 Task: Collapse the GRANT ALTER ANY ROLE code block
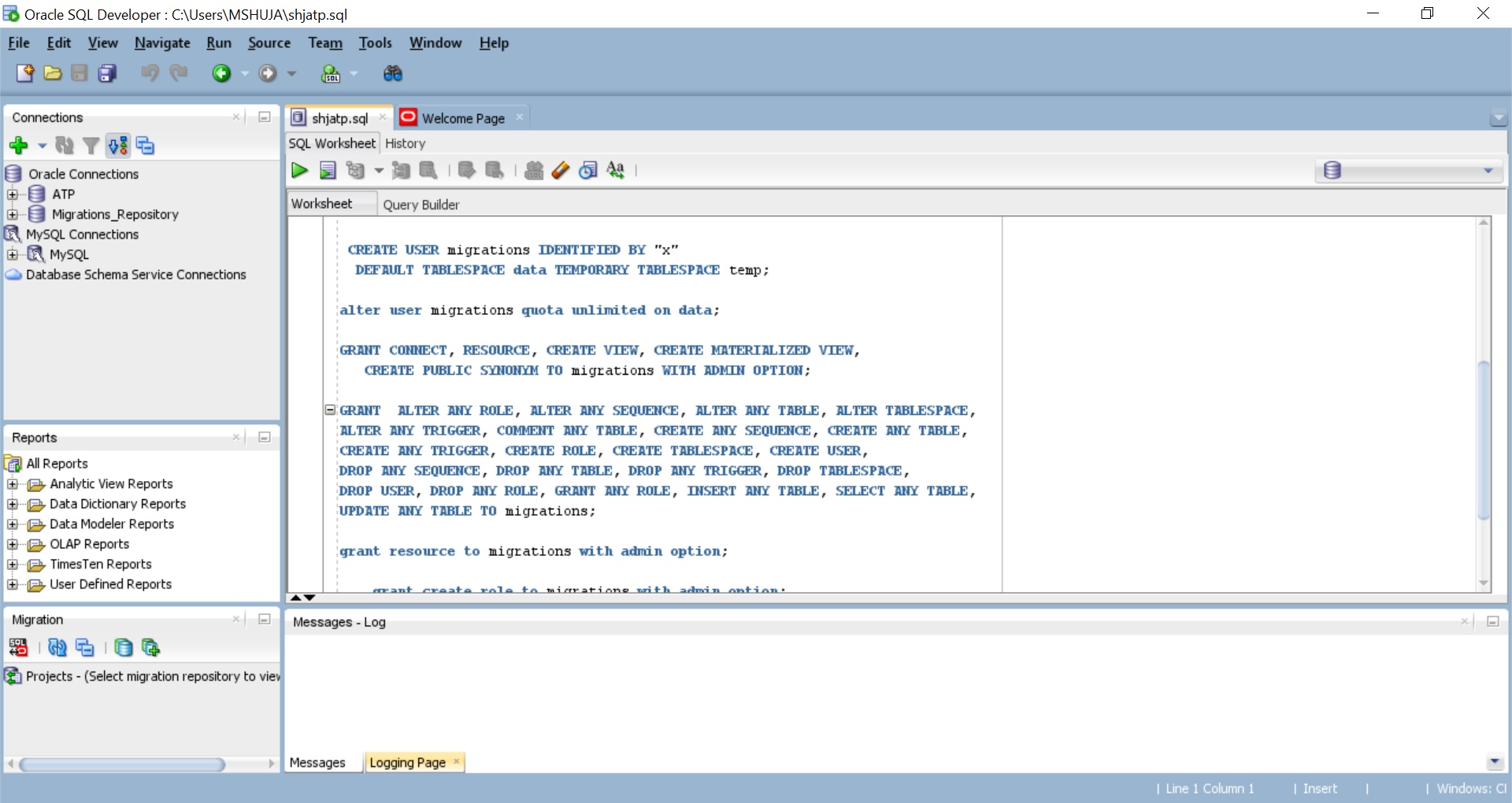click(x=329, y=410)
